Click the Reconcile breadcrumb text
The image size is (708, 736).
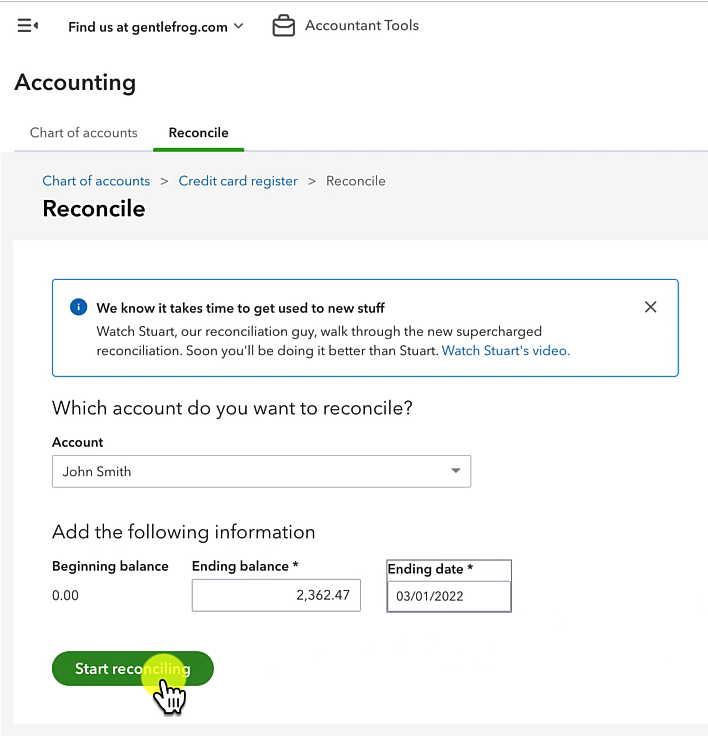click(x=356, y=181)
